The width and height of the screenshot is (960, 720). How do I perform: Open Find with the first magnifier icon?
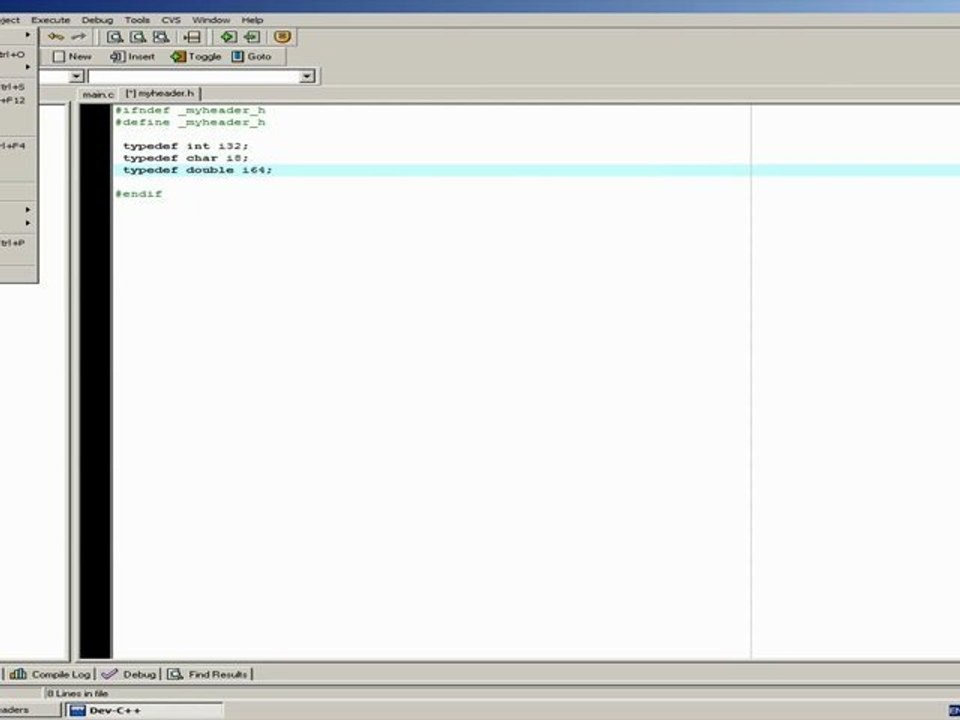pyautogui.click(x=114, y=37)
